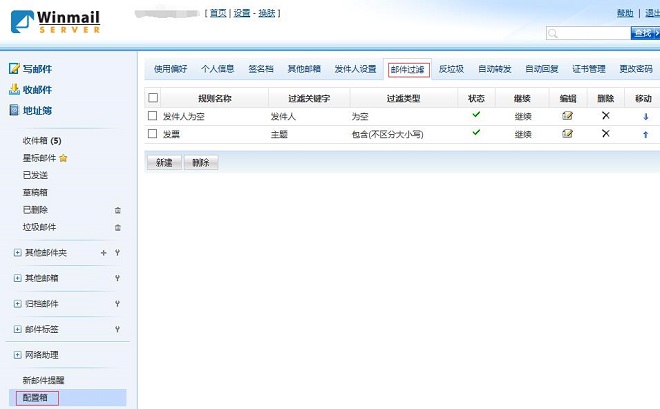Screen dimensions: 660x409
Task: Add a folder with the plus icon beside 其他邮件夹
Action: click(104, 252)
